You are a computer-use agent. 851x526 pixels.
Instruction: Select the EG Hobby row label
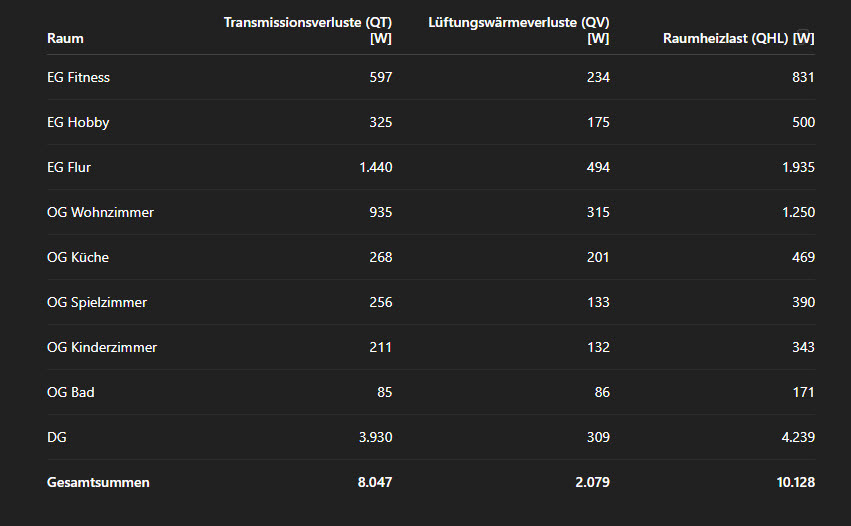click(78, 122)
